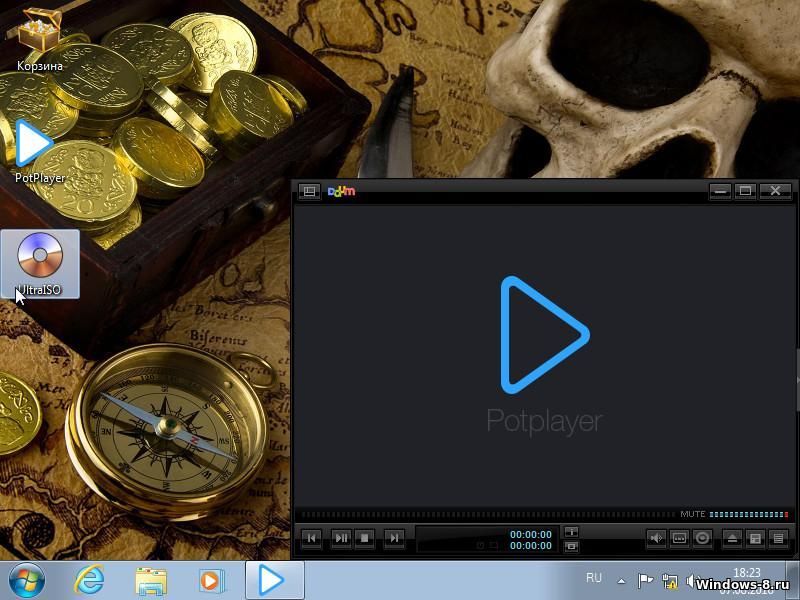Click the MUTE label above the controls
Viewport: 800px width, 600px height.
tap(692, 514)
